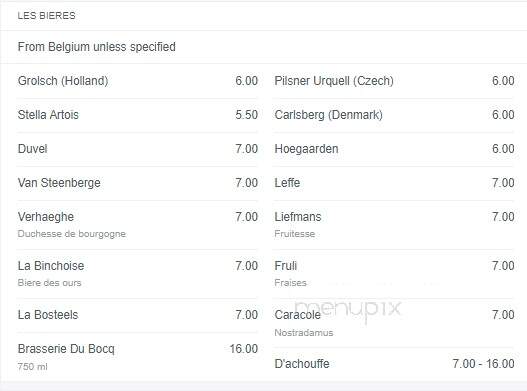Screen dimensions: 527x391
Task: Click the 7.00 - 16.00 price range
Action: click(483, 364)
